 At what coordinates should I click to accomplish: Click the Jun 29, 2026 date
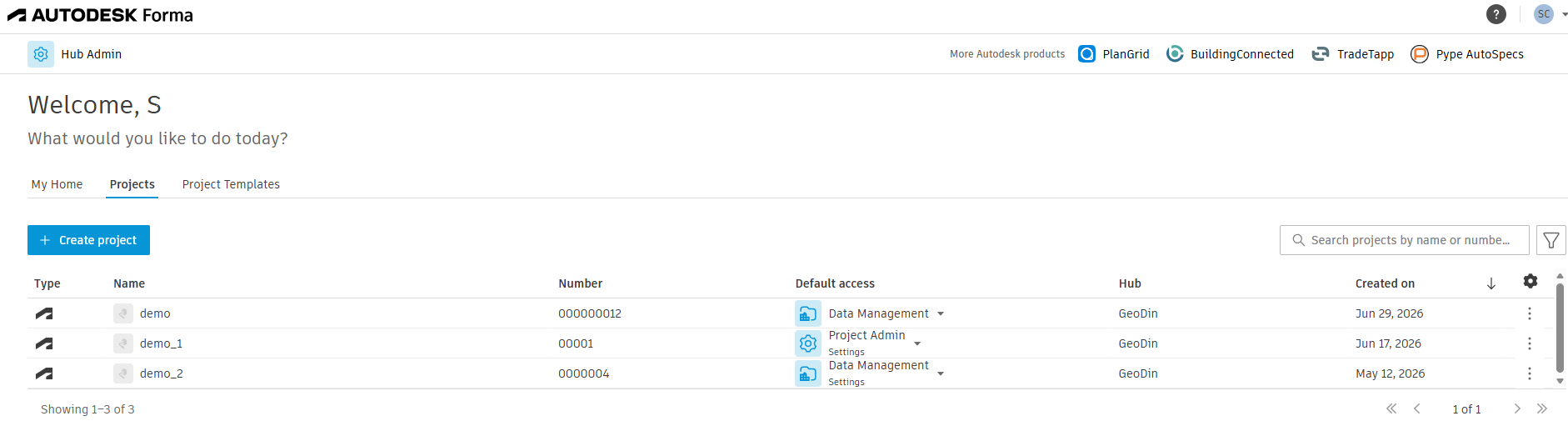tap(1389, 313)
